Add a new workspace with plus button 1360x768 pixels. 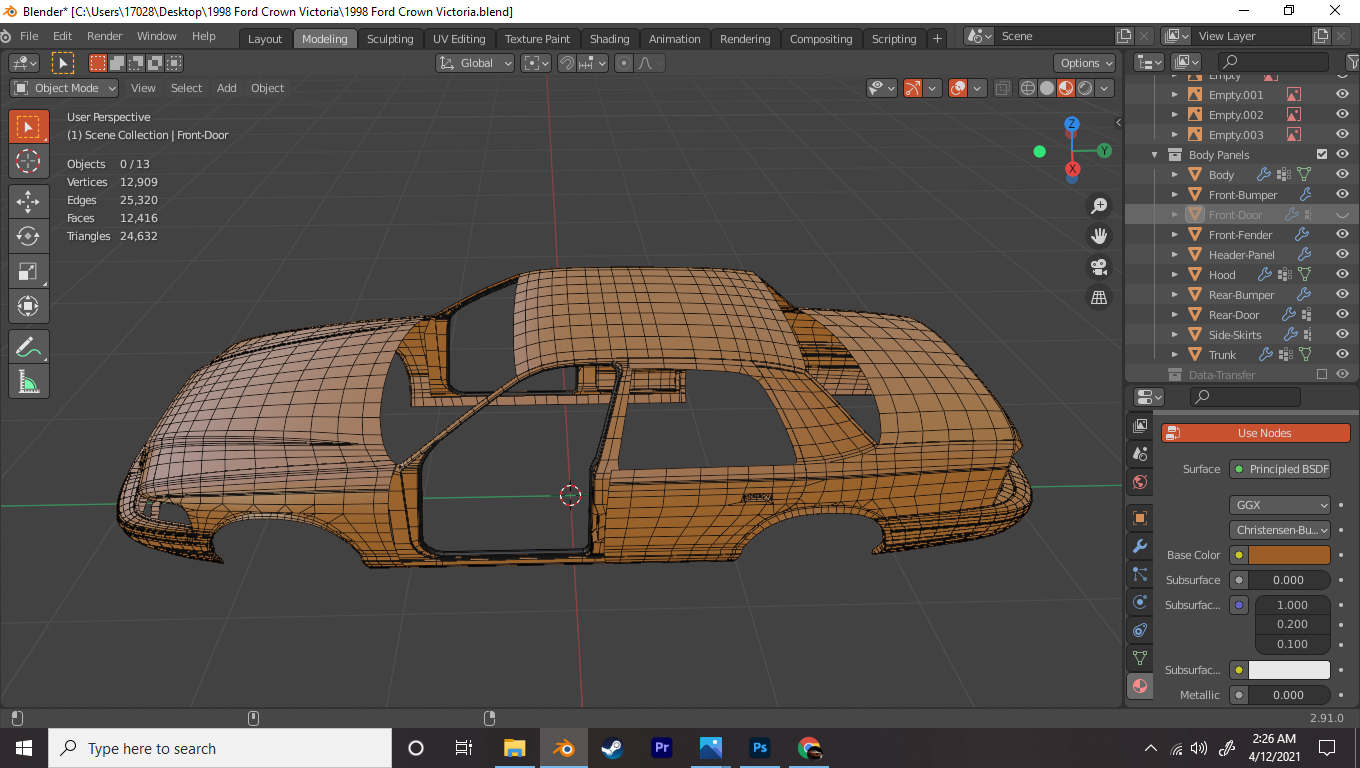click(937, 39)
